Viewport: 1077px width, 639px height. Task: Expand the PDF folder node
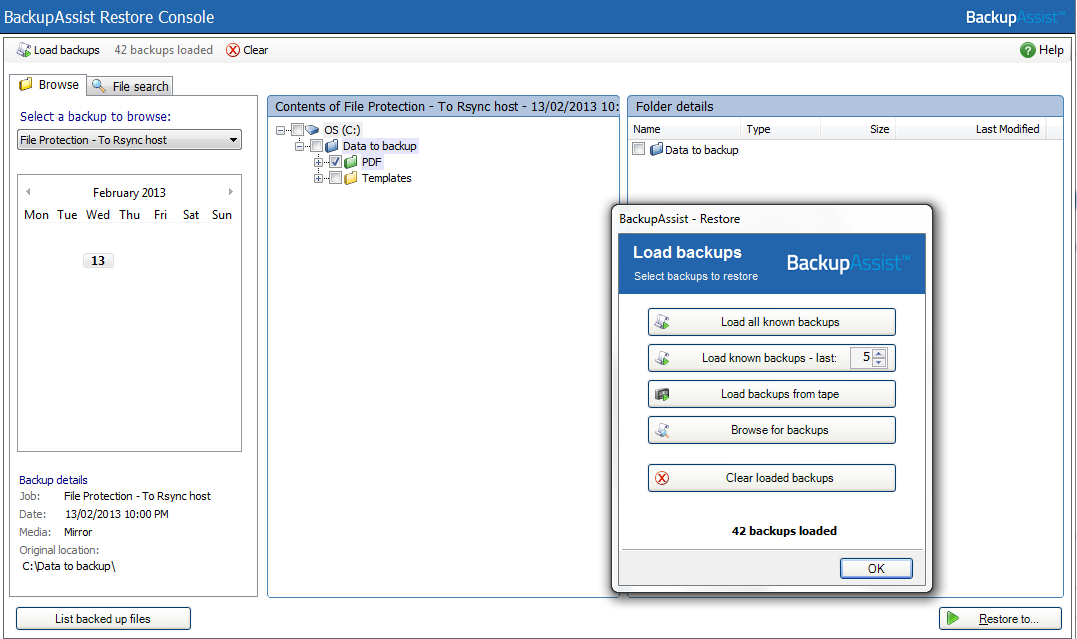coord(318,162)
